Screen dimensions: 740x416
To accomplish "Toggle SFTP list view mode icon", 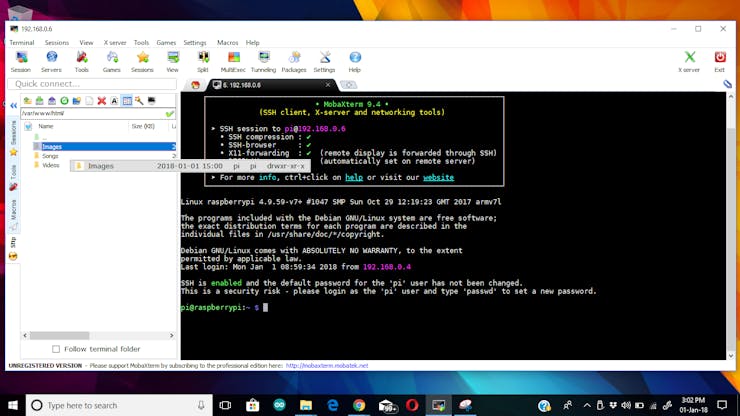I will (x=127, y=101).
